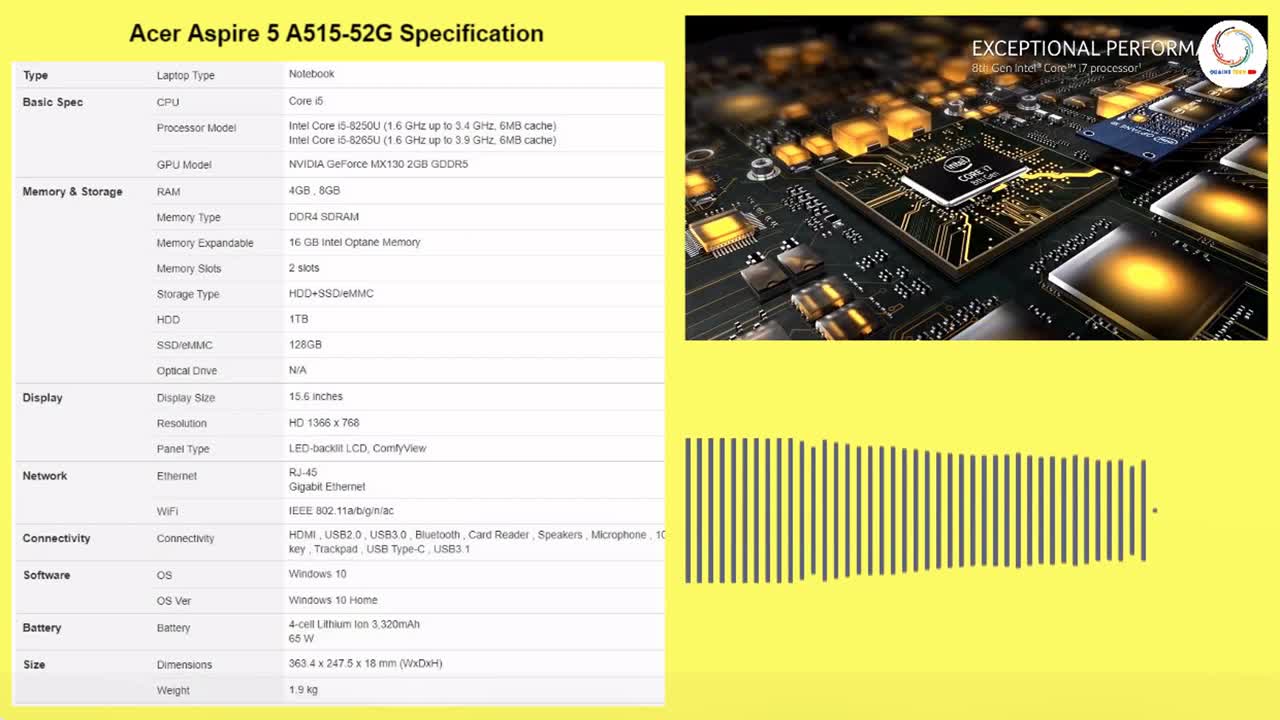Screen dimensions: 1280x720
Task: Click the 'Windows 10 Home' value
Action: click(x=333, y=600)
